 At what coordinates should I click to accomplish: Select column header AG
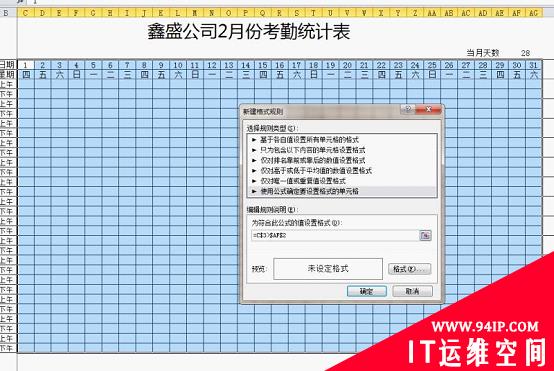pyautogui.click(x=533, y=13)
